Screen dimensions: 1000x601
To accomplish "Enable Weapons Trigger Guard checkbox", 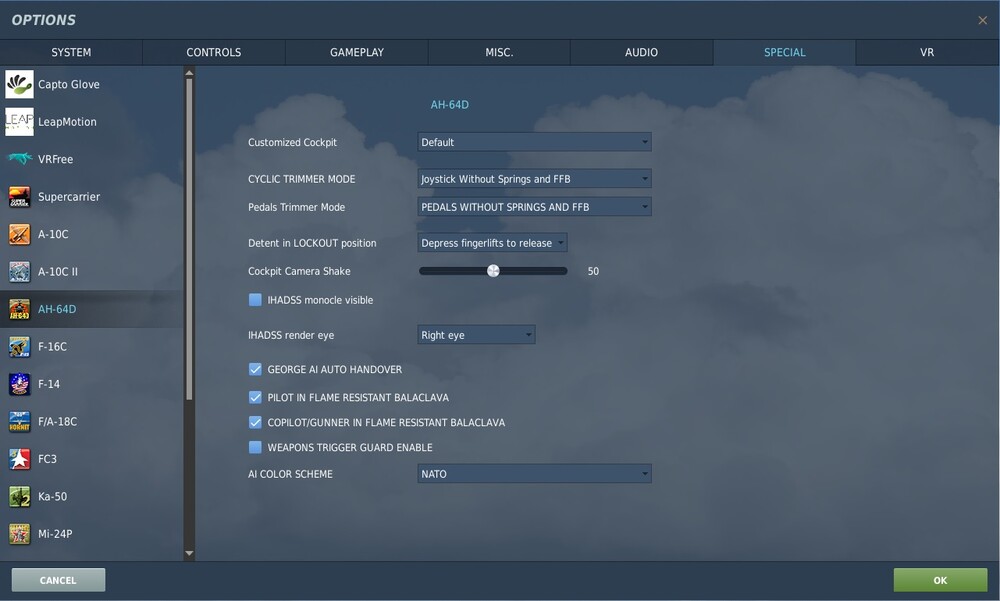I will [255, 447].
